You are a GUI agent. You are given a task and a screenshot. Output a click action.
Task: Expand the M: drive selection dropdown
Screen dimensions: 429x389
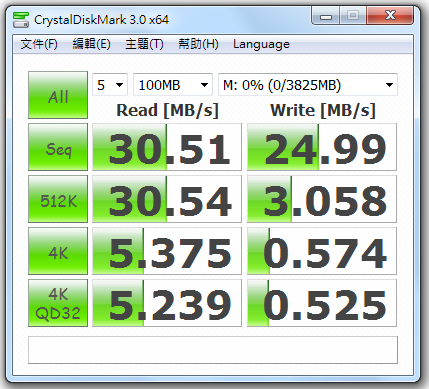click(308, 85)
